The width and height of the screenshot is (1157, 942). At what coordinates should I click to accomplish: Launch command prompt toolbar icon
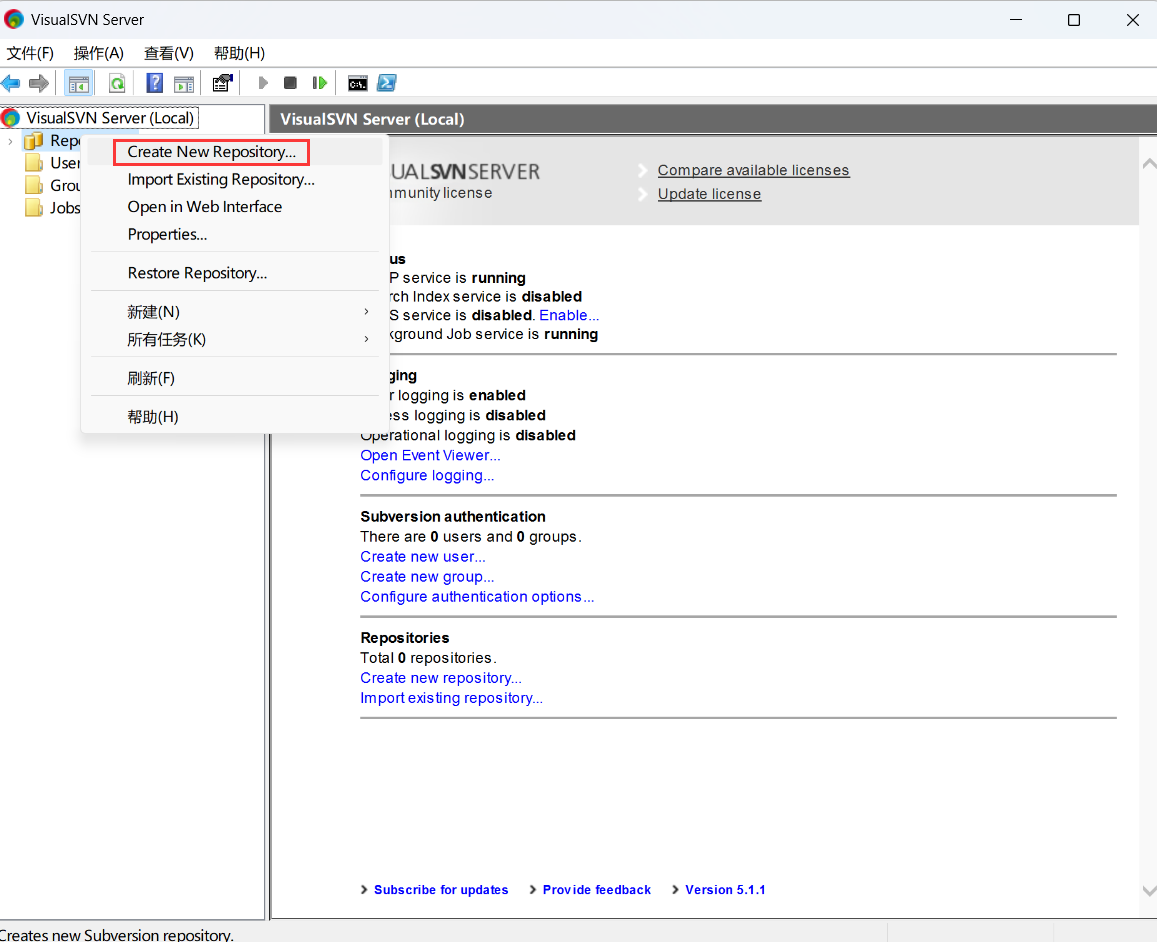click(x=358, y=83)
